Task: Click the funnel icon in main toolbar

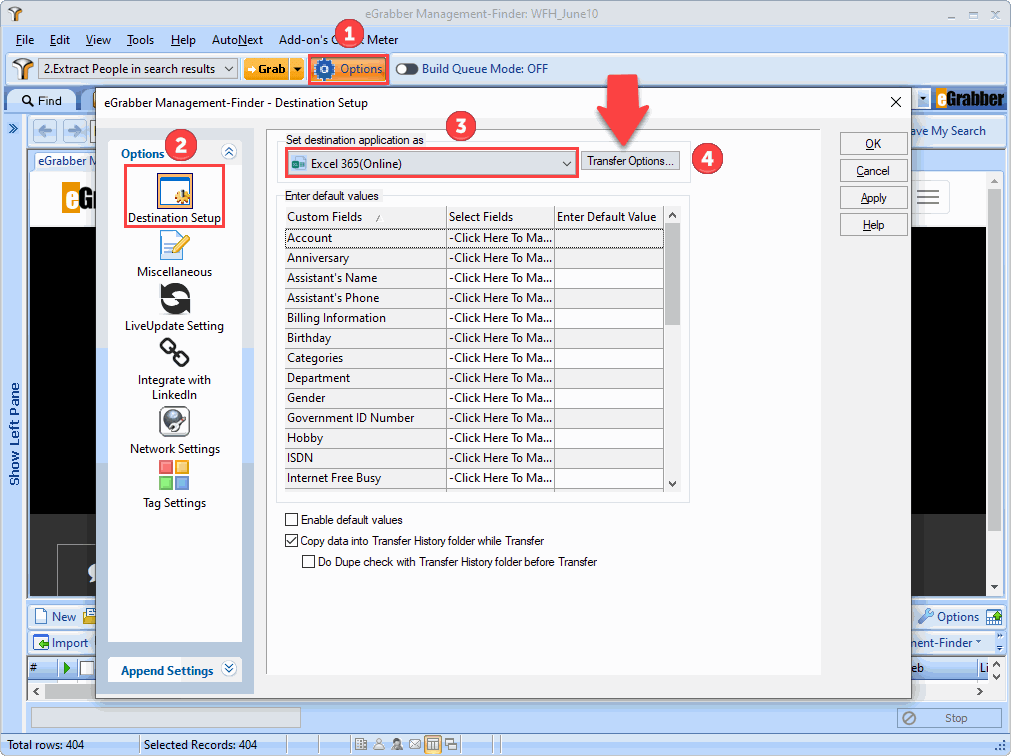Action: (x=23, y=69)
